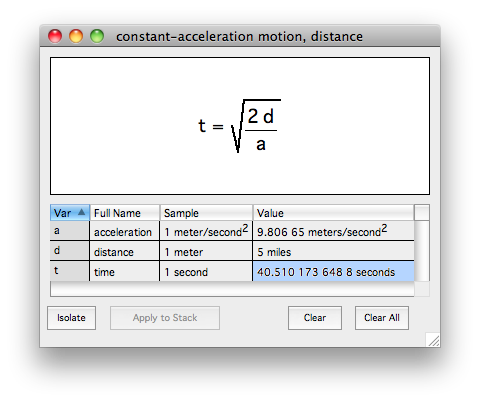Close the window with the red button
Screen dimensions: 480x402
click(55, 36)
